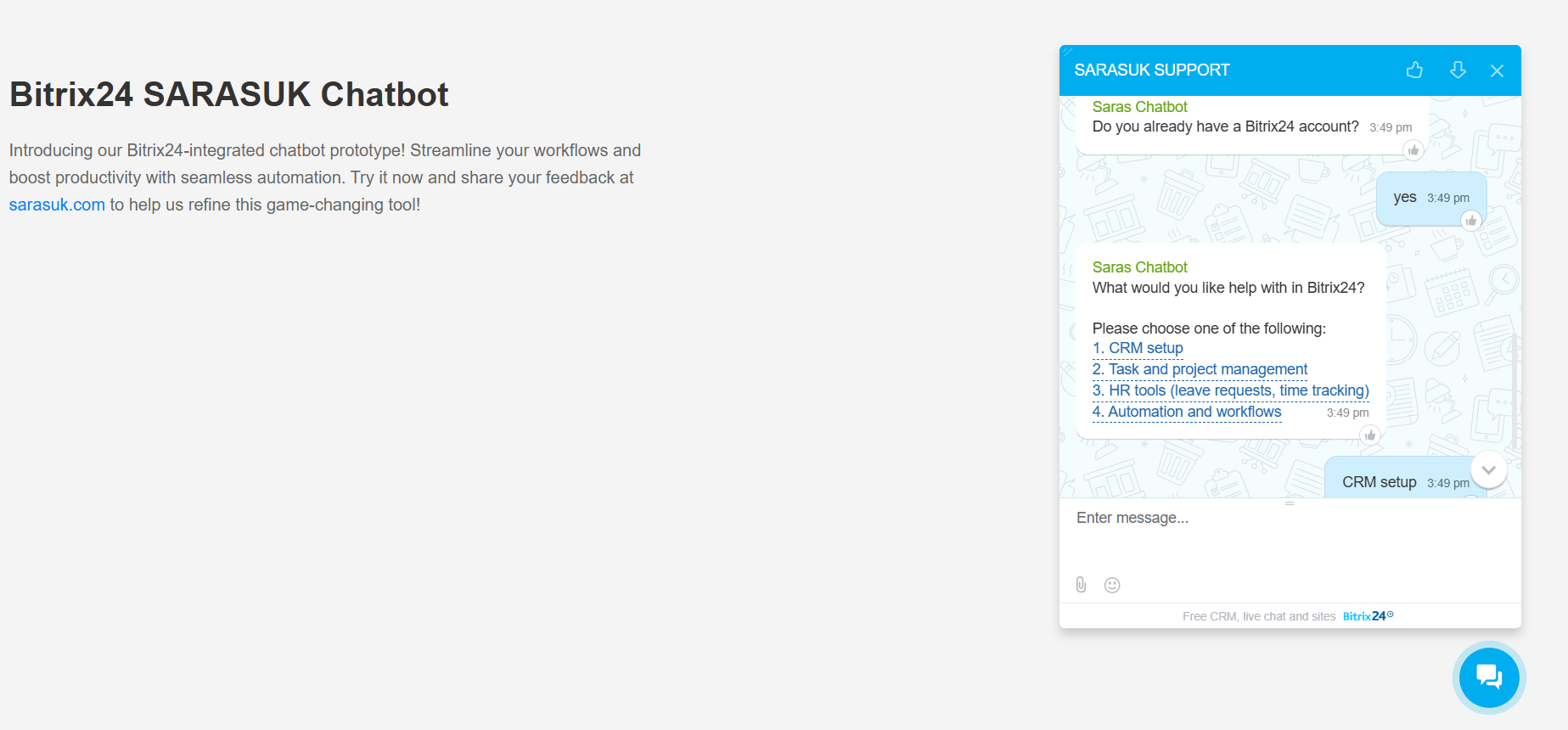Open the sarasuk.com link
The height and width of the screenshot is (730, 1568).
(57, 205)
